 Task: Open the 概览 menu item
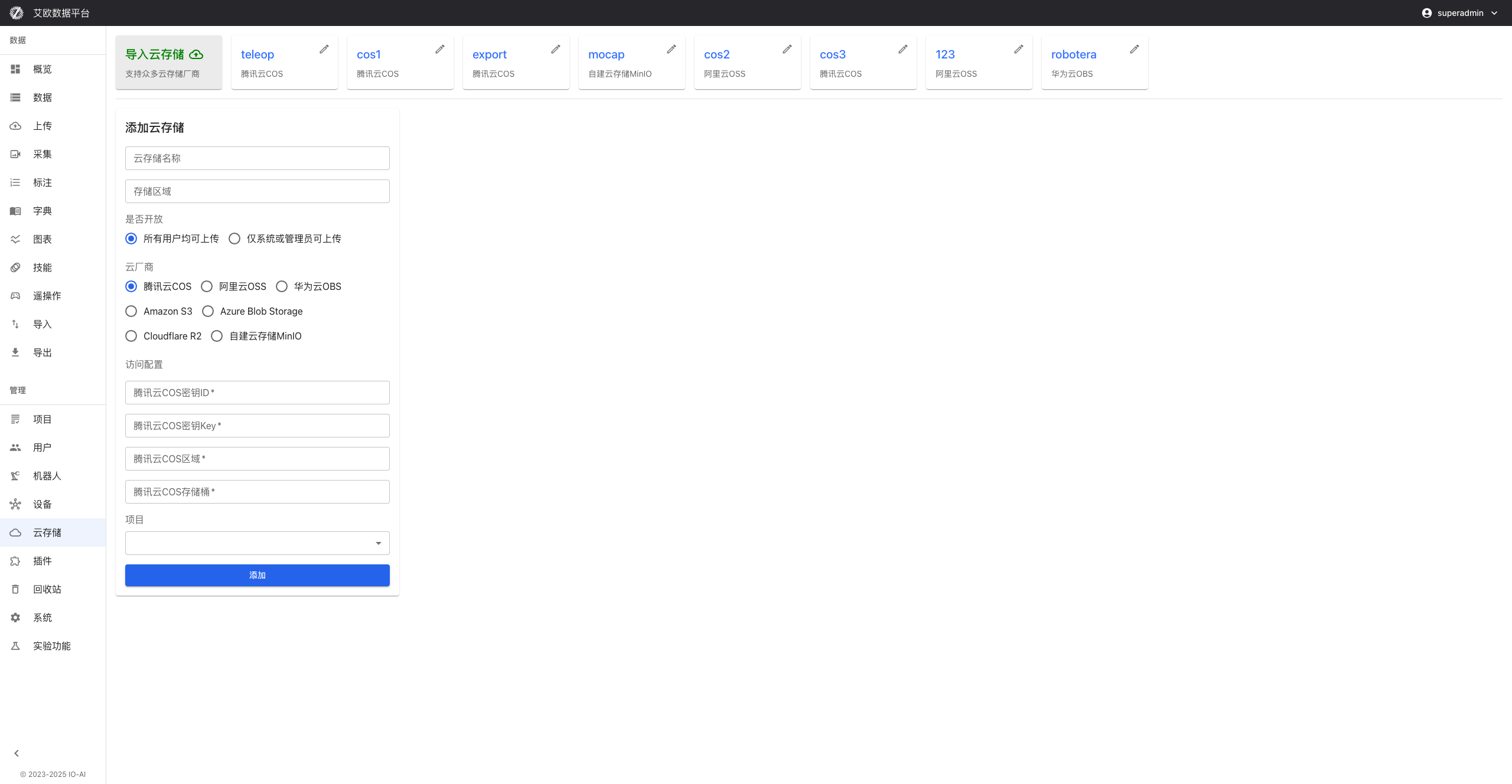(53, 69)
